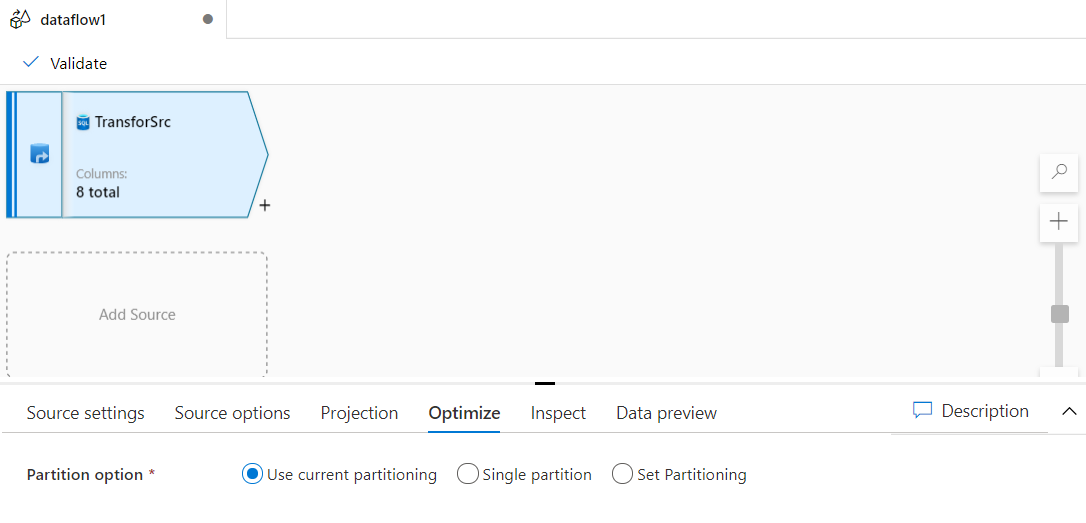Click the dataflow icon in the tab header
This screenshot has width=1086, height=523.
click(20, 19)
